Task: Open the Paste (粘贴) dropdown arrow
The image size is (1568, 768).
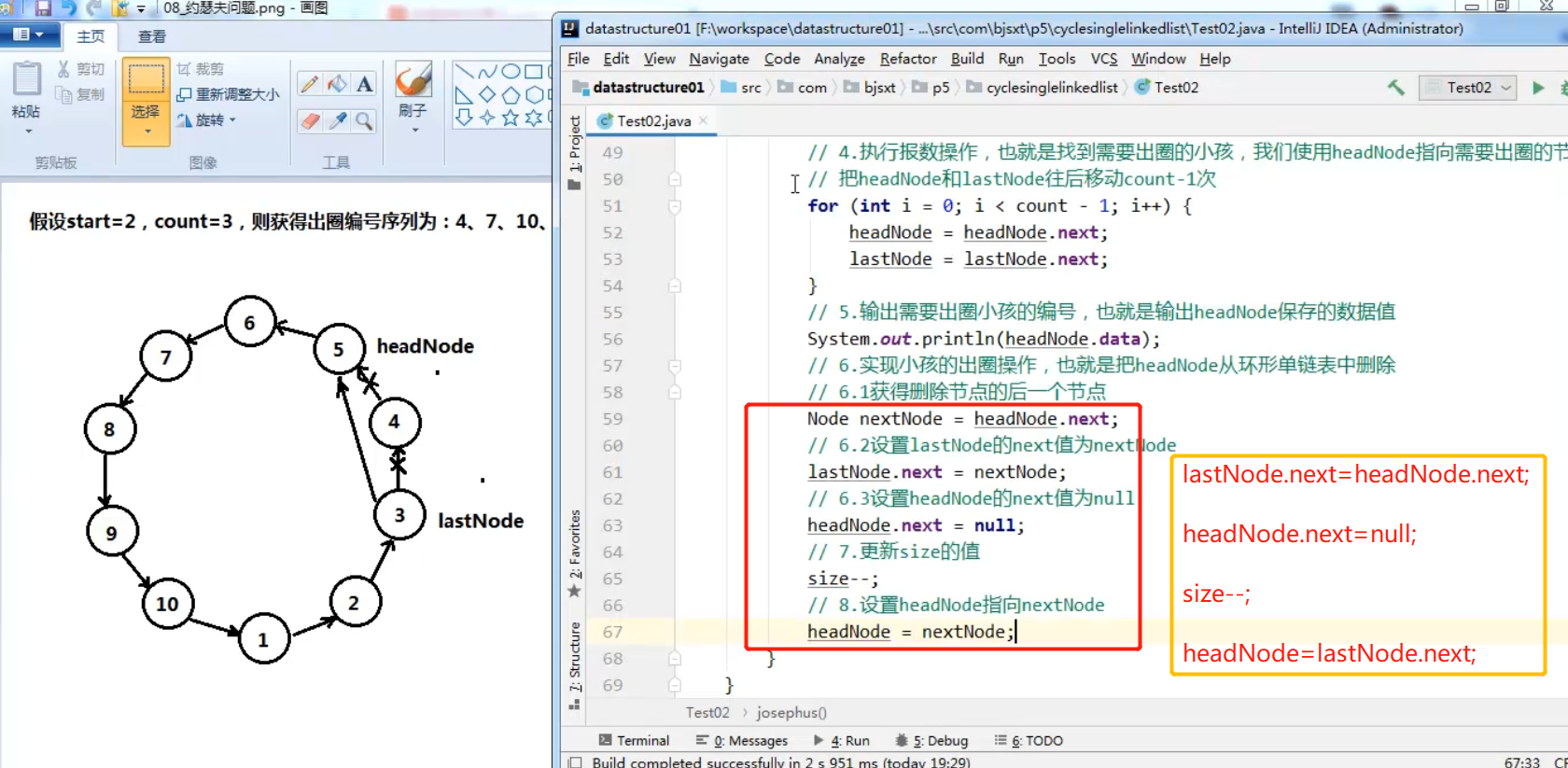Action: coord(28,131)
